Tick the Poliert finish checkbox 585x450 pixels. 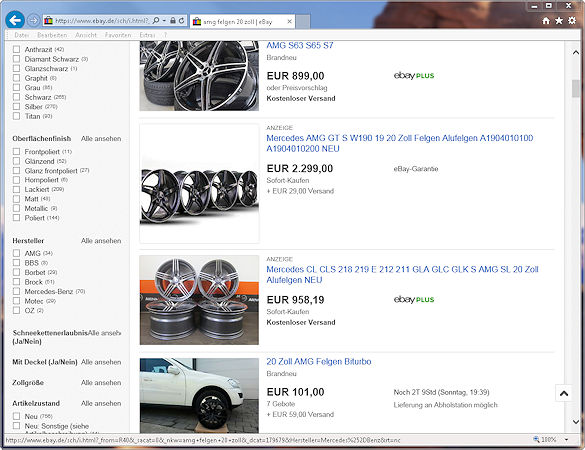tap(16, 218)
